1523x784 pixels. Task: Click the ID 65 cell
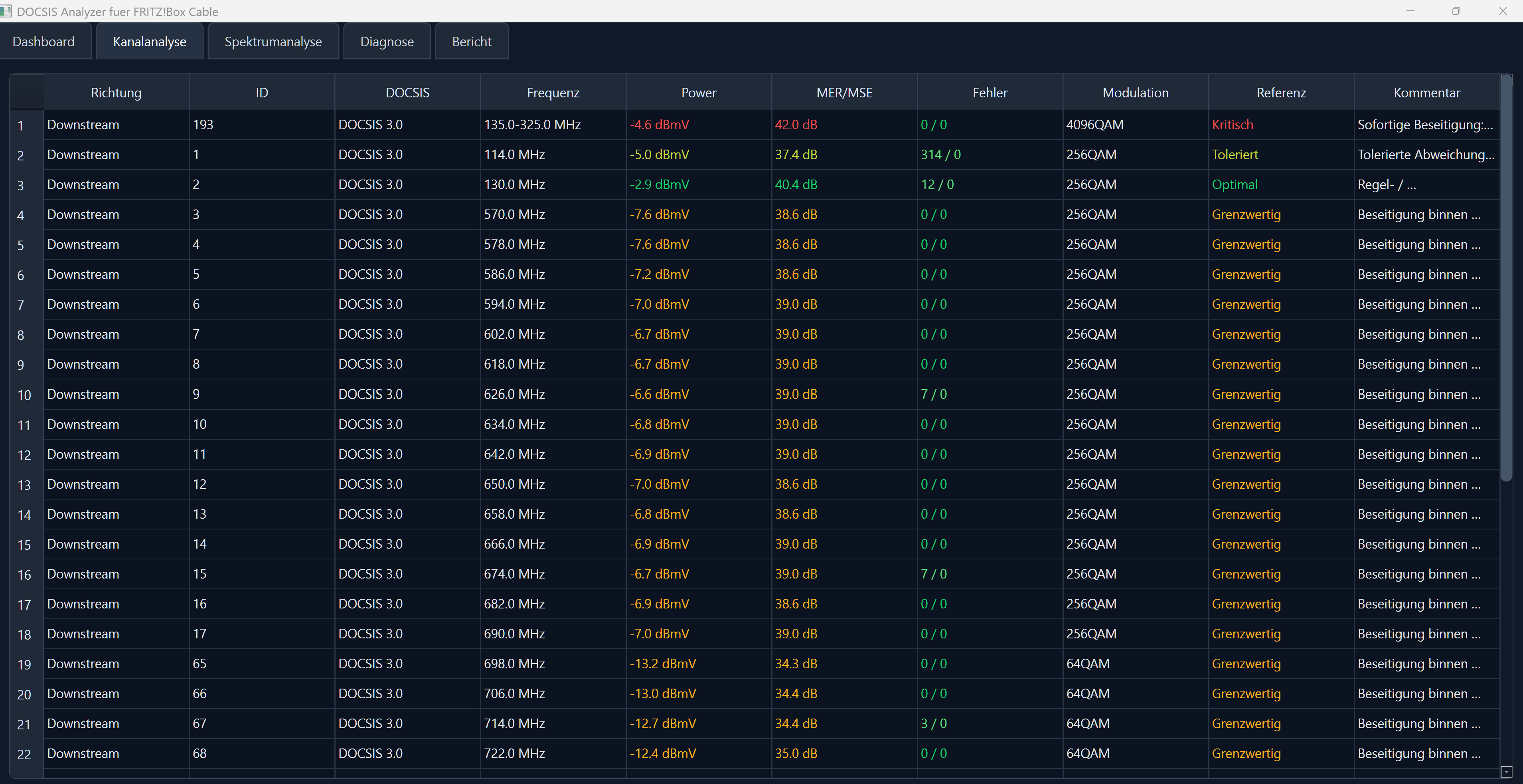pos(262,664)
